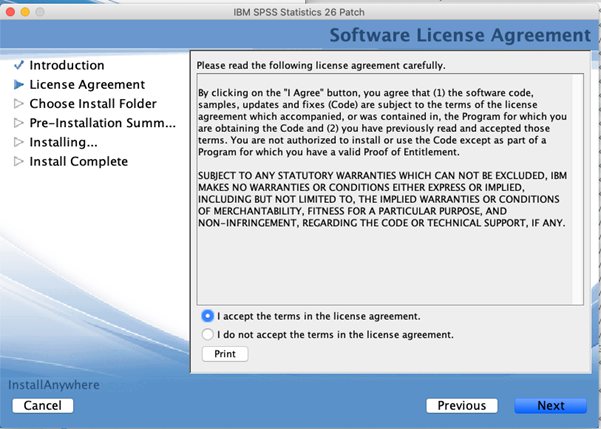Select the Introduction step label

coord(67,65)
